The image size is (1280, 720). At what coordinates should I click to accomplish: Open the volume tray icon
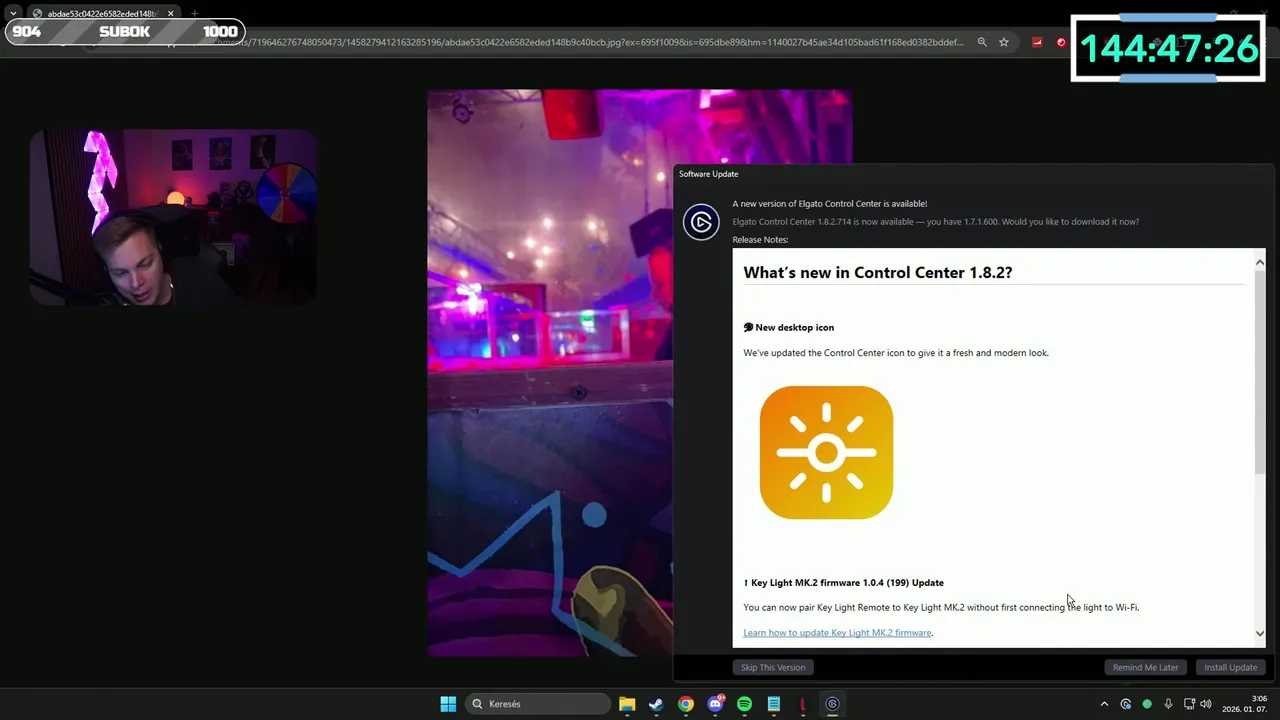pos(1206,704)
